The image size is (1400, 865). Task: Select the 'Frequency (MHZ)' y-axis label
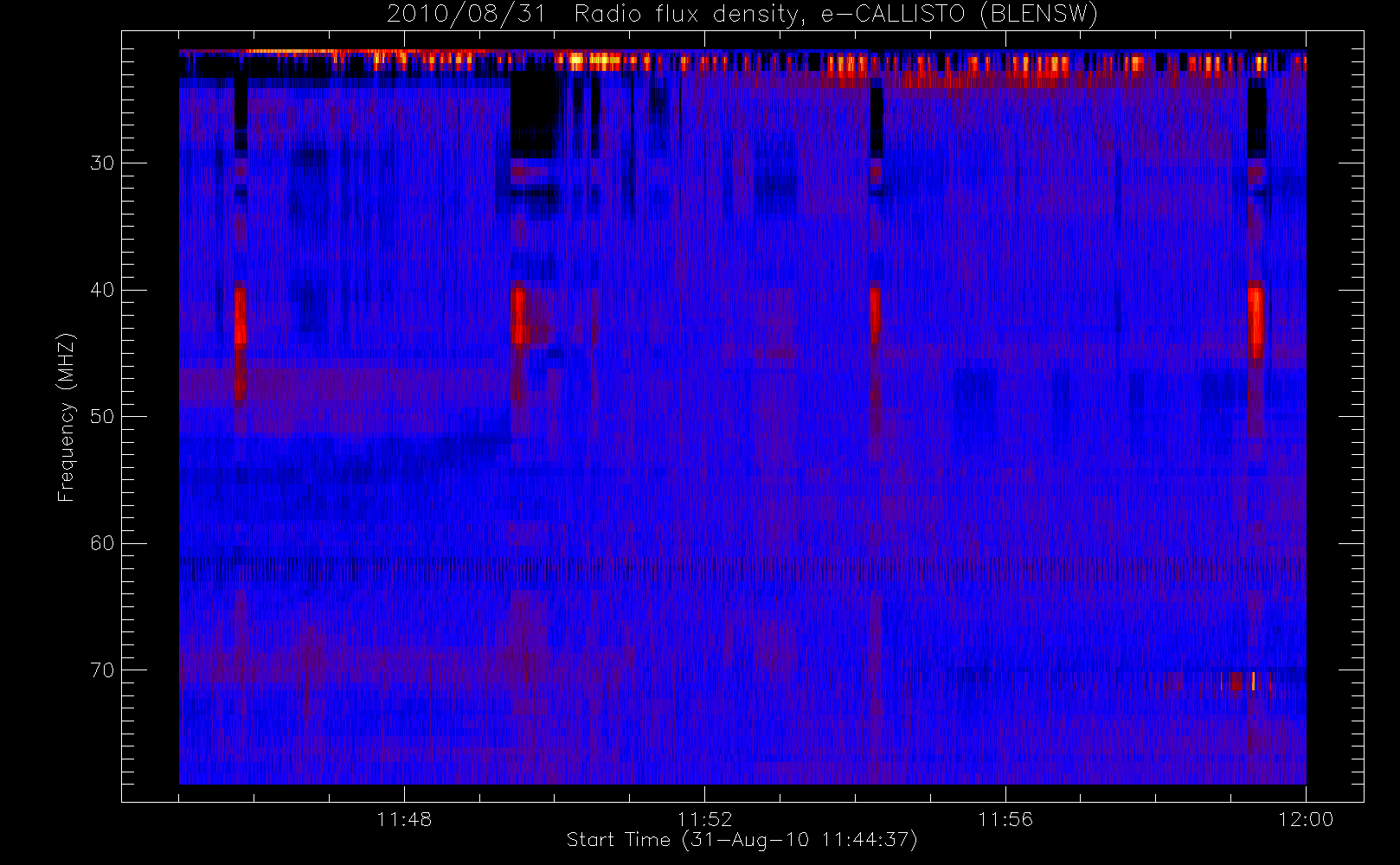pyautogui.click(x=67, y=417)
